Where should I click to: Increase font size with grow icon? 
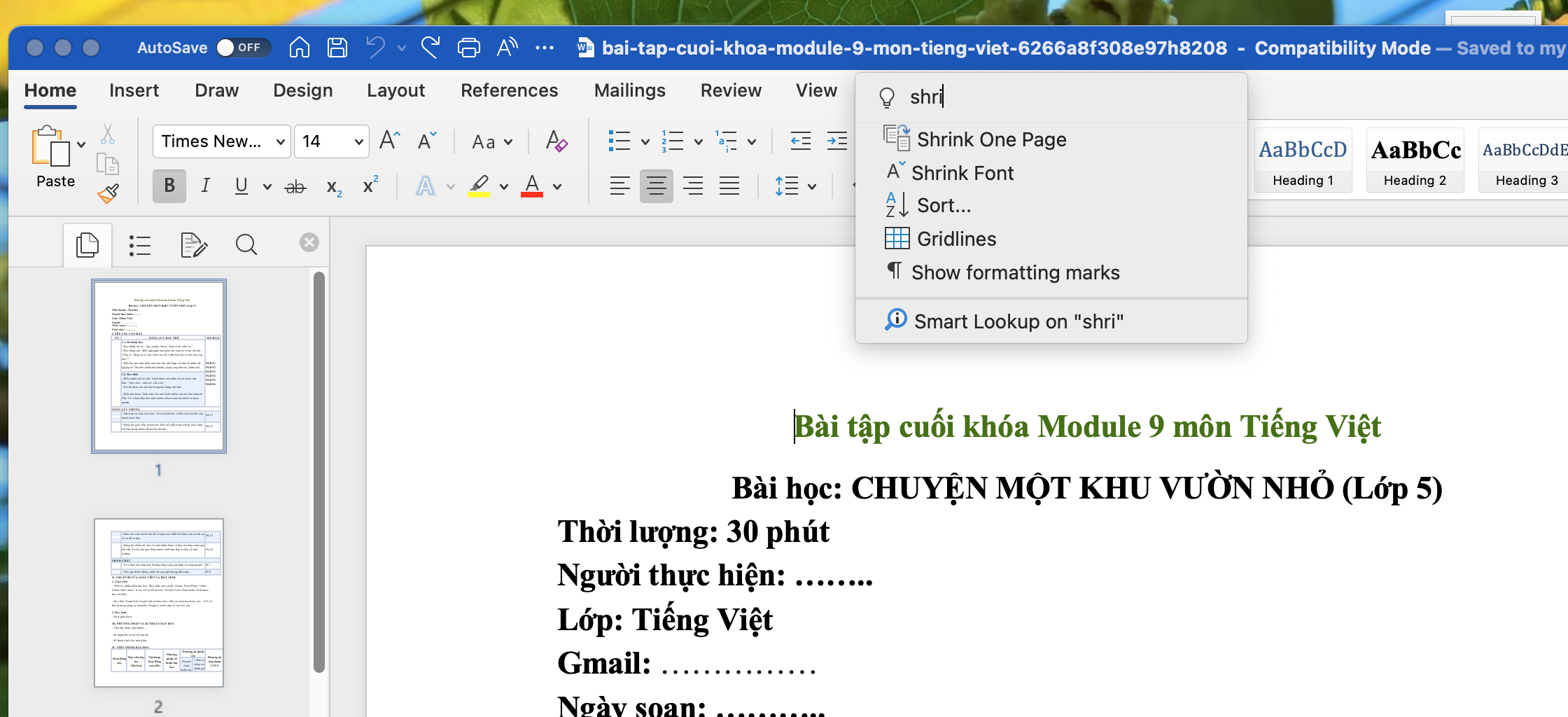[390, 141]
